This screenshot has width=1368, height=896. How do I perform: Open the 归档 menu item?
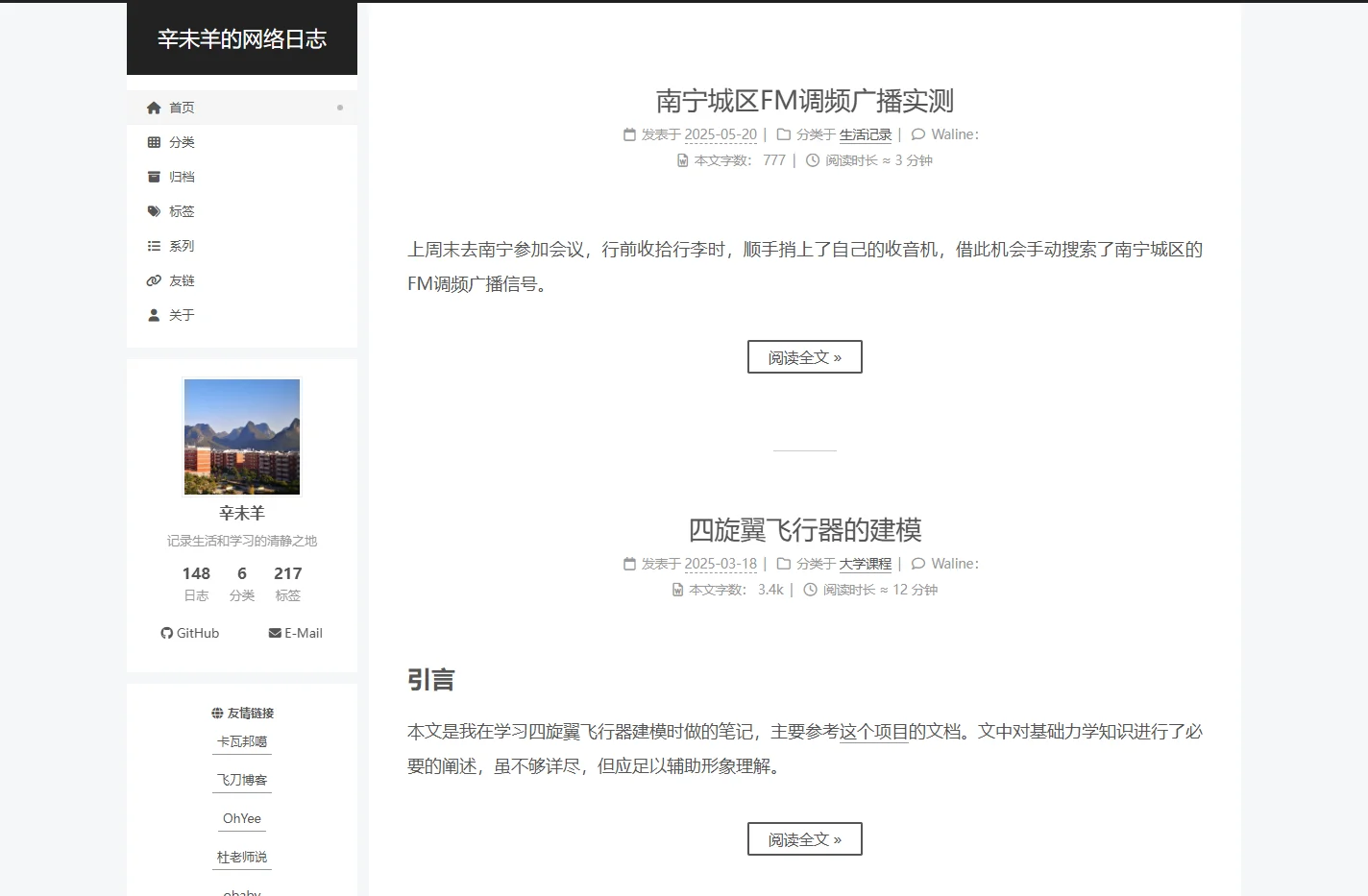[242, 177]
